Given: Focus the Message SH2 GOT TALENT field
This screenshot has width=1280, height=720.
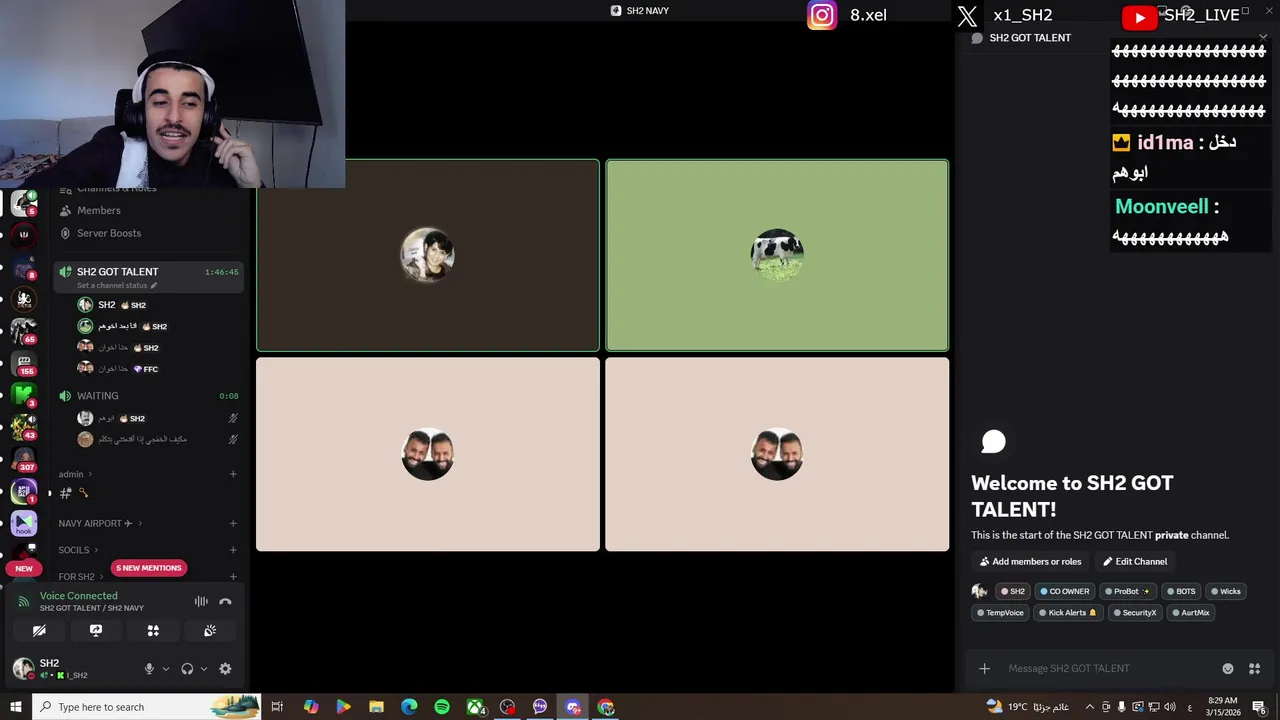Looking at the screenshot, I should click(x=1110, y=668).
